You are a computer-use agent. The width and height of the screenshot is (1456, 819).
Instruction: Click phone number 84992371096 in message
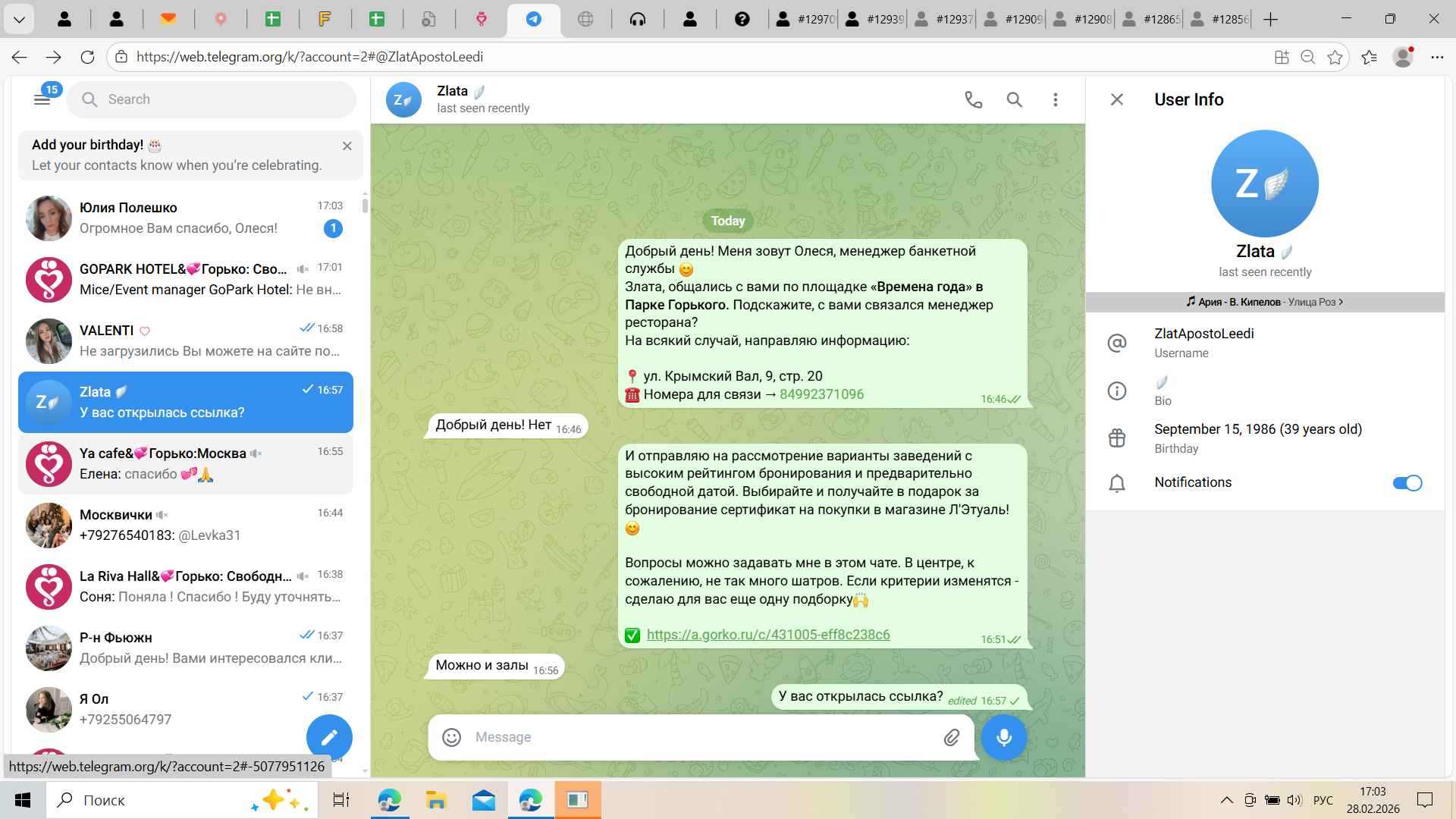821,394
